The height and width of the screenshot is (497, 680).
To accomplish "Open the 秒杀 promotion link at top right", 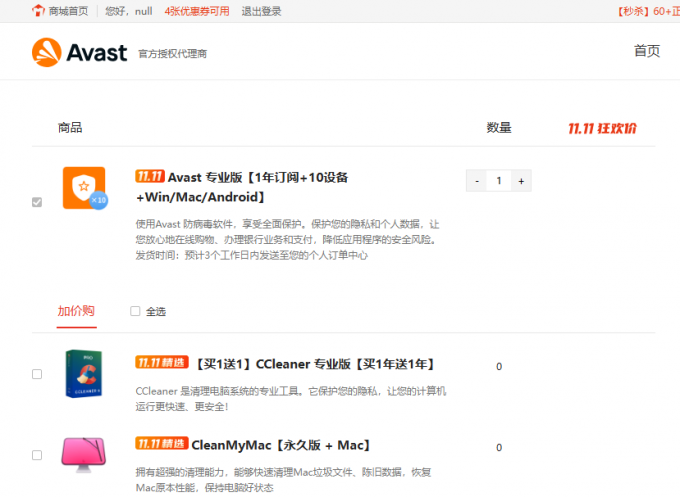I will [x=648, y=11].
